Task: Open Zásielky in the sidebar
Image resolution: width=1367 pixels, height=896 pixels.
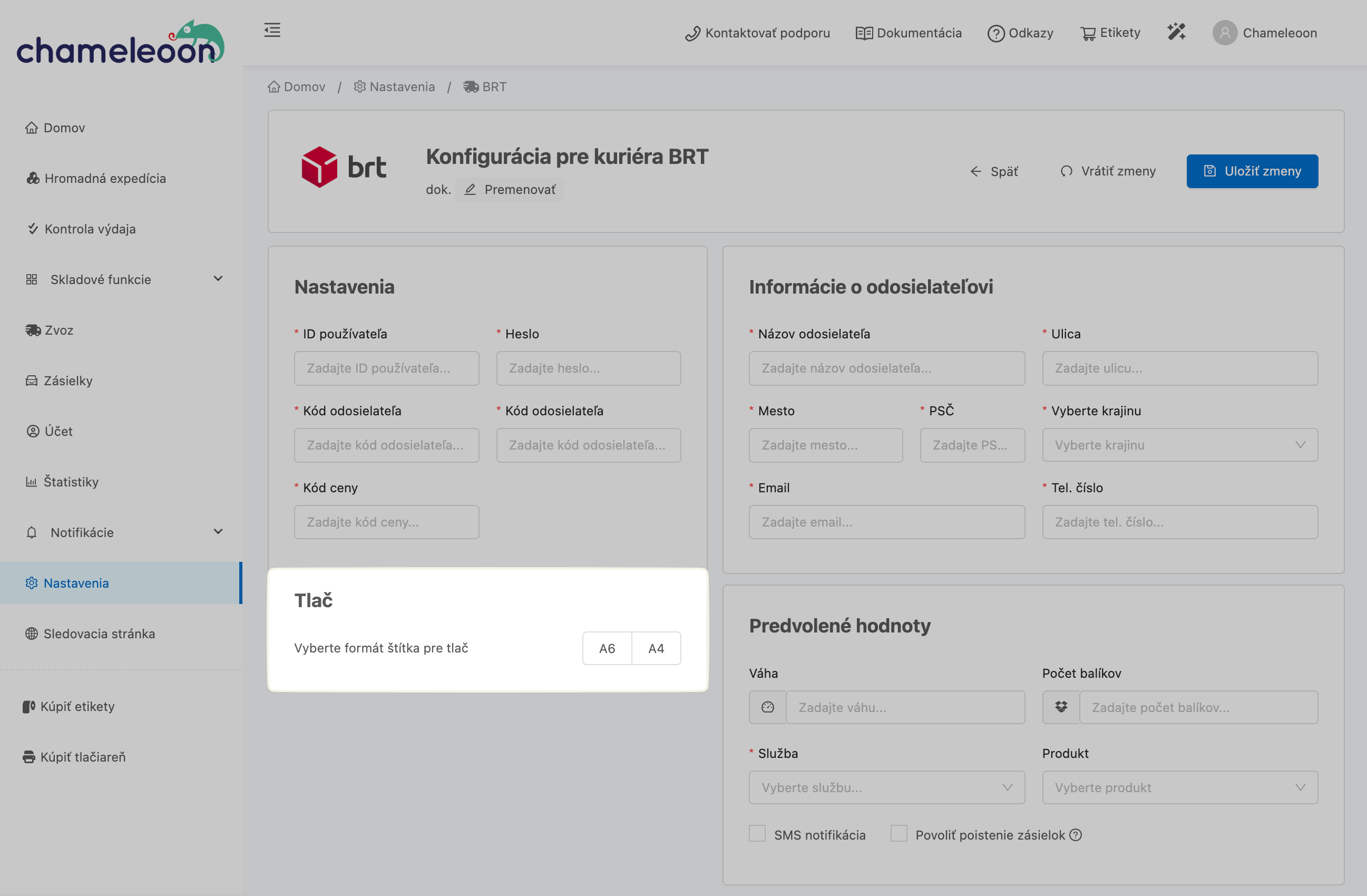Action: (68, 380)
